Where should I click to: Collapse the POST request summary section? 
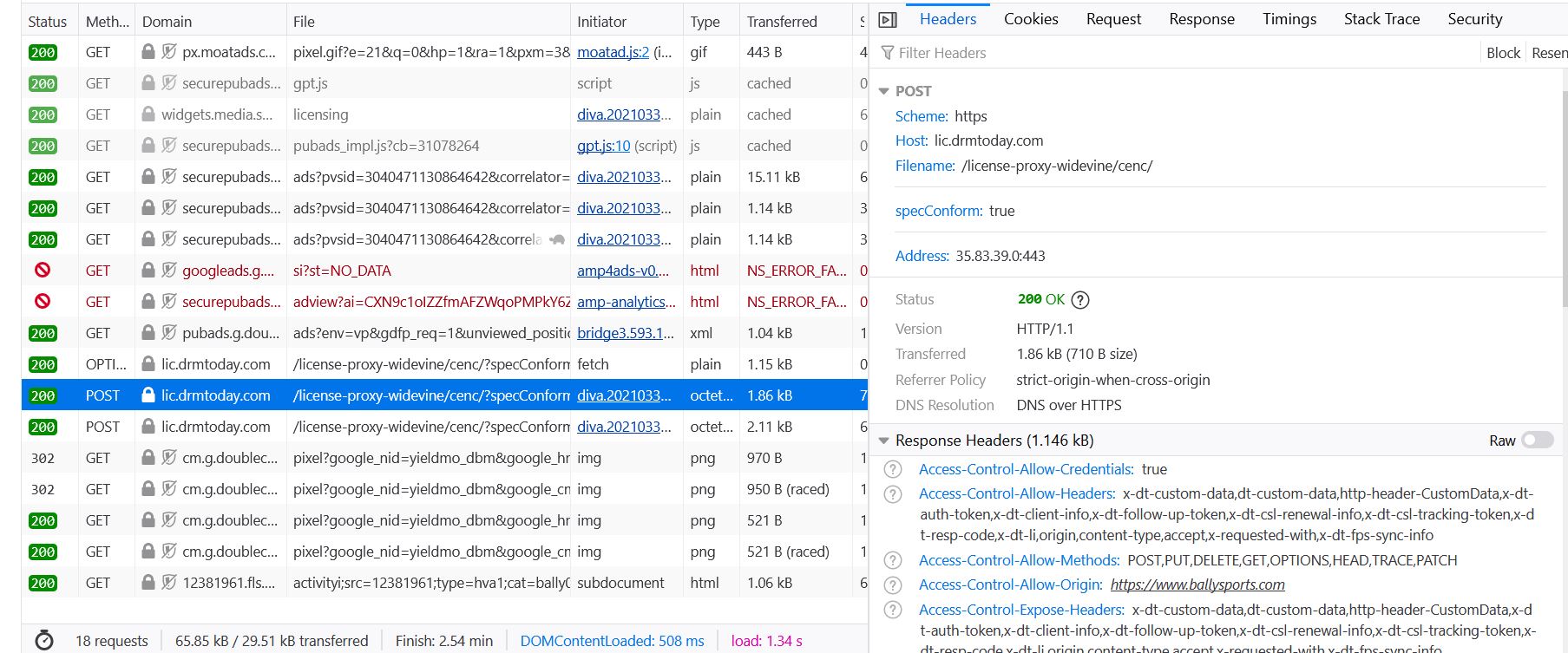click(884, 91)
